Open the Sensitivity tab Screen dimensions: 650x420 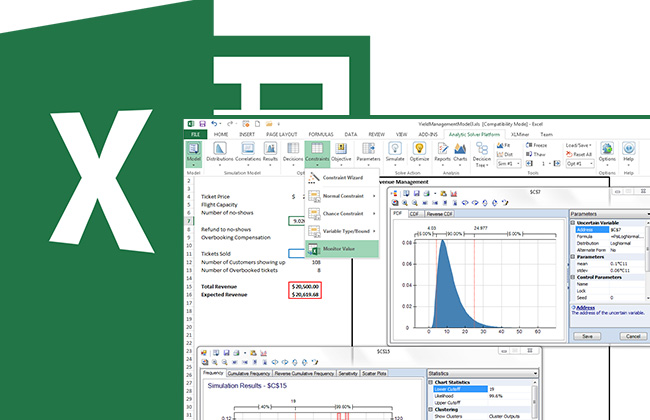pyautogui.click(x=348, y=374)
